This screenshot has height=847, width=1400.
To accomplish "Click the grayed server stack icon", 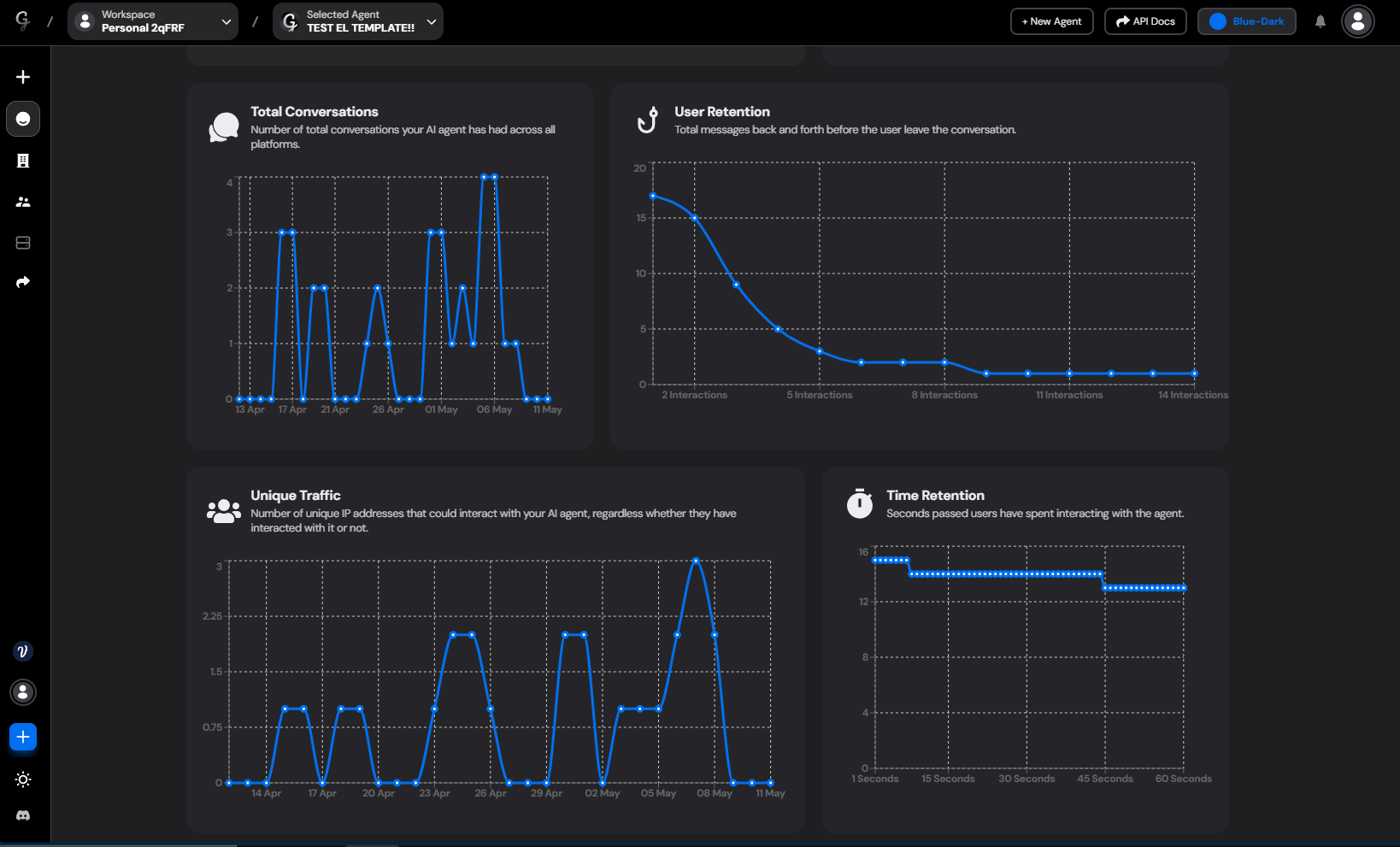I will 23,243.
